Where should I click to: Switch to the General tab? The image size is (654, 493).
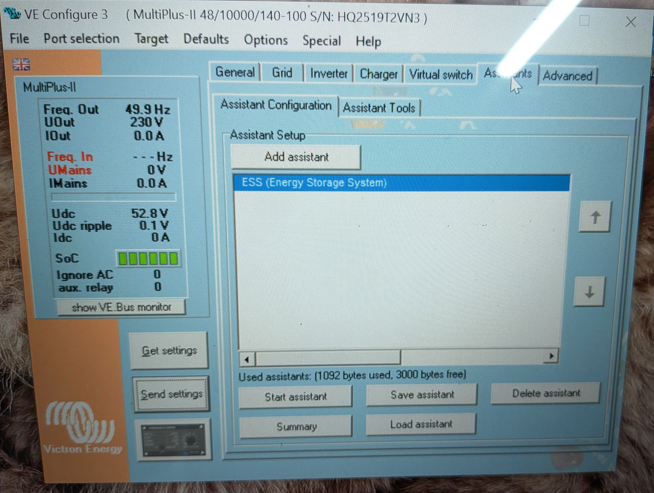235,72
